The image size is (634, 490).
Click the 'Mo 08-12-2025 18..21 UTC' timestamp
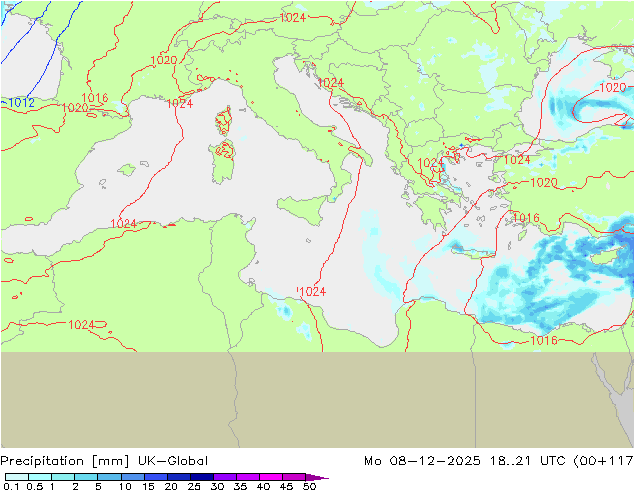(x=467, y=461)
